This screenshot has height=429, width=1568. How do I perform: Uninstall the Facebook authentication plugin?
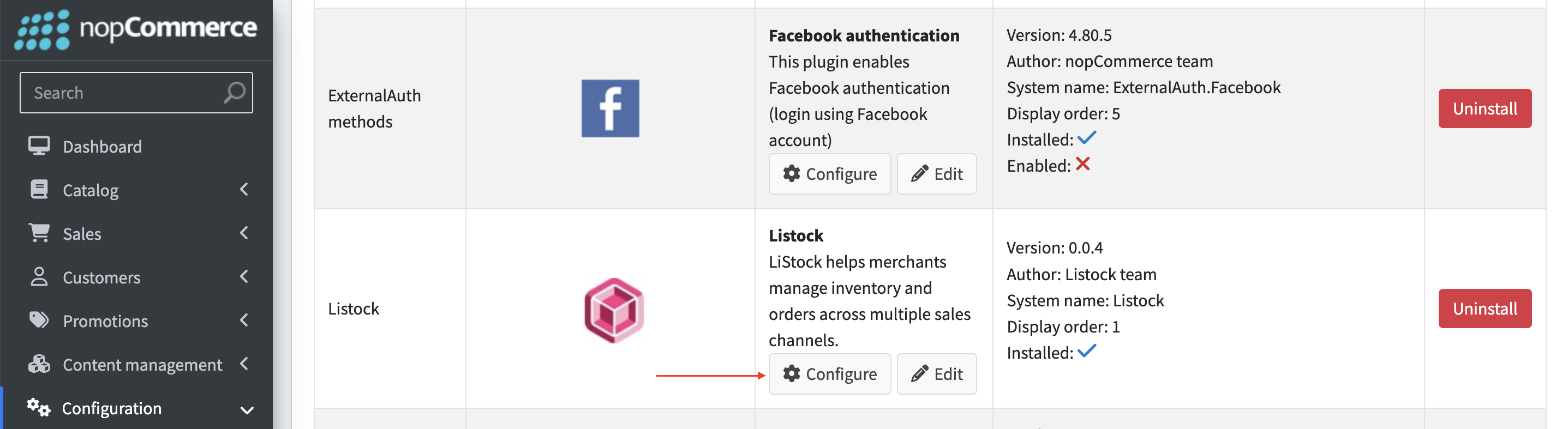pos(1485,108)
